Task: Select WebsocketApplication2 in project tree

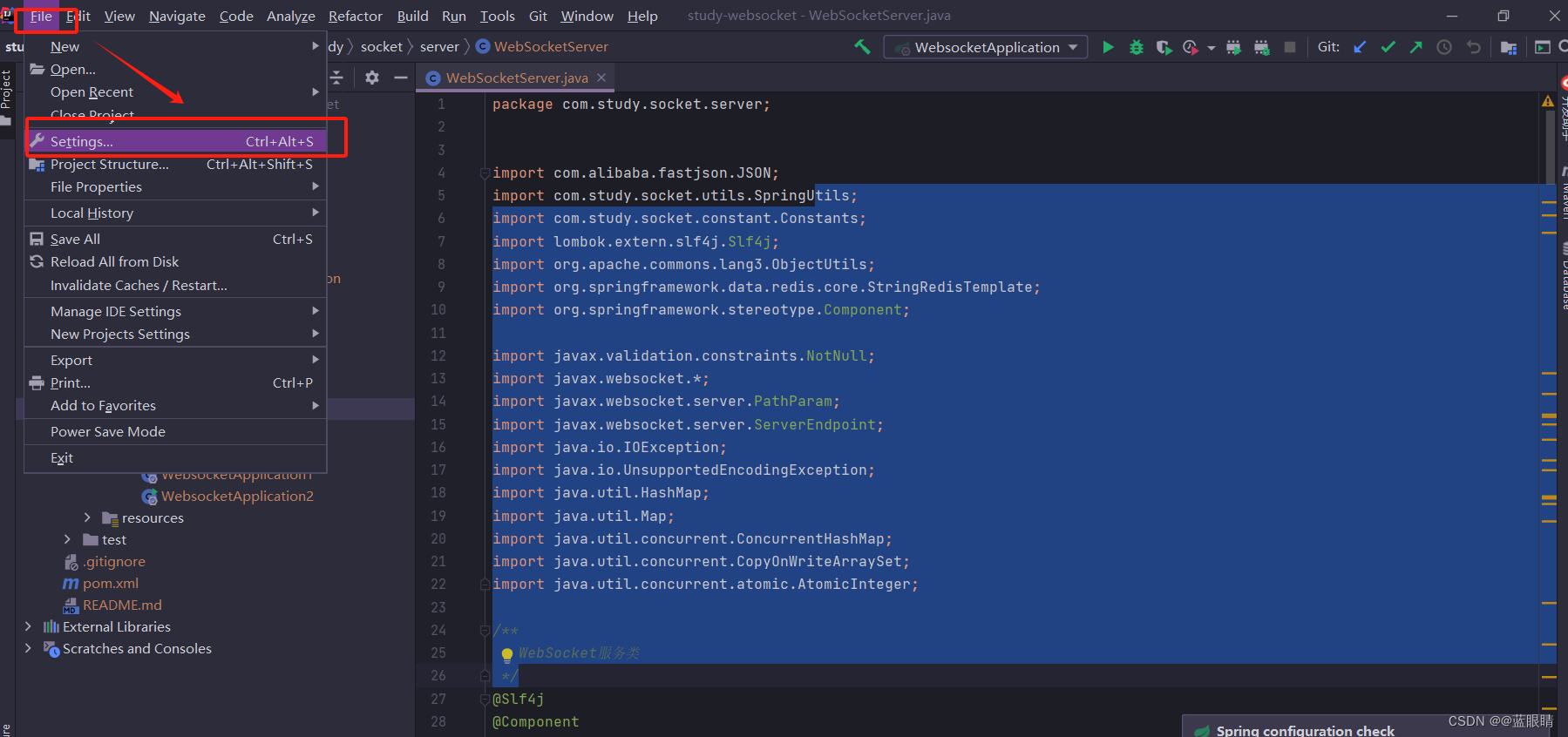Action: click(x=237, y=496)
